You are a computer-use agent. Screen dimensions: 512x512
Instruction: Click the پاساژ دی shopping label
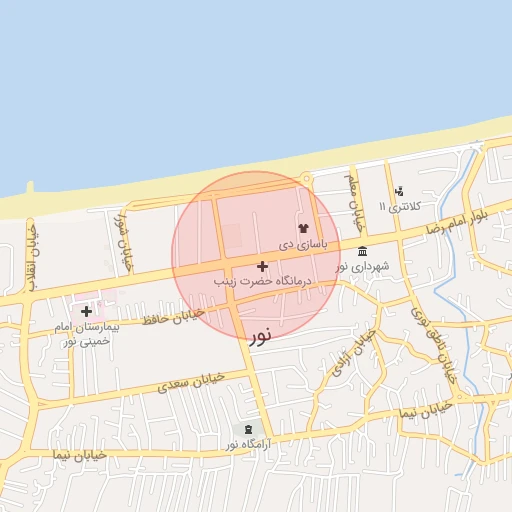[303, 245]
